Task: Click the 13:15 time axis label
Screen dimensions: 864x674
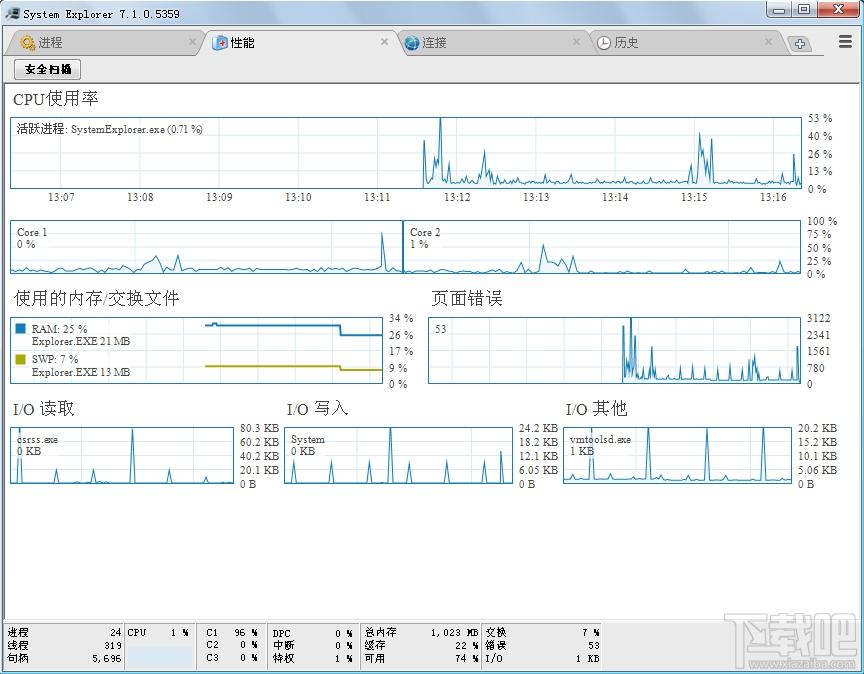Action: pos(694,197)
